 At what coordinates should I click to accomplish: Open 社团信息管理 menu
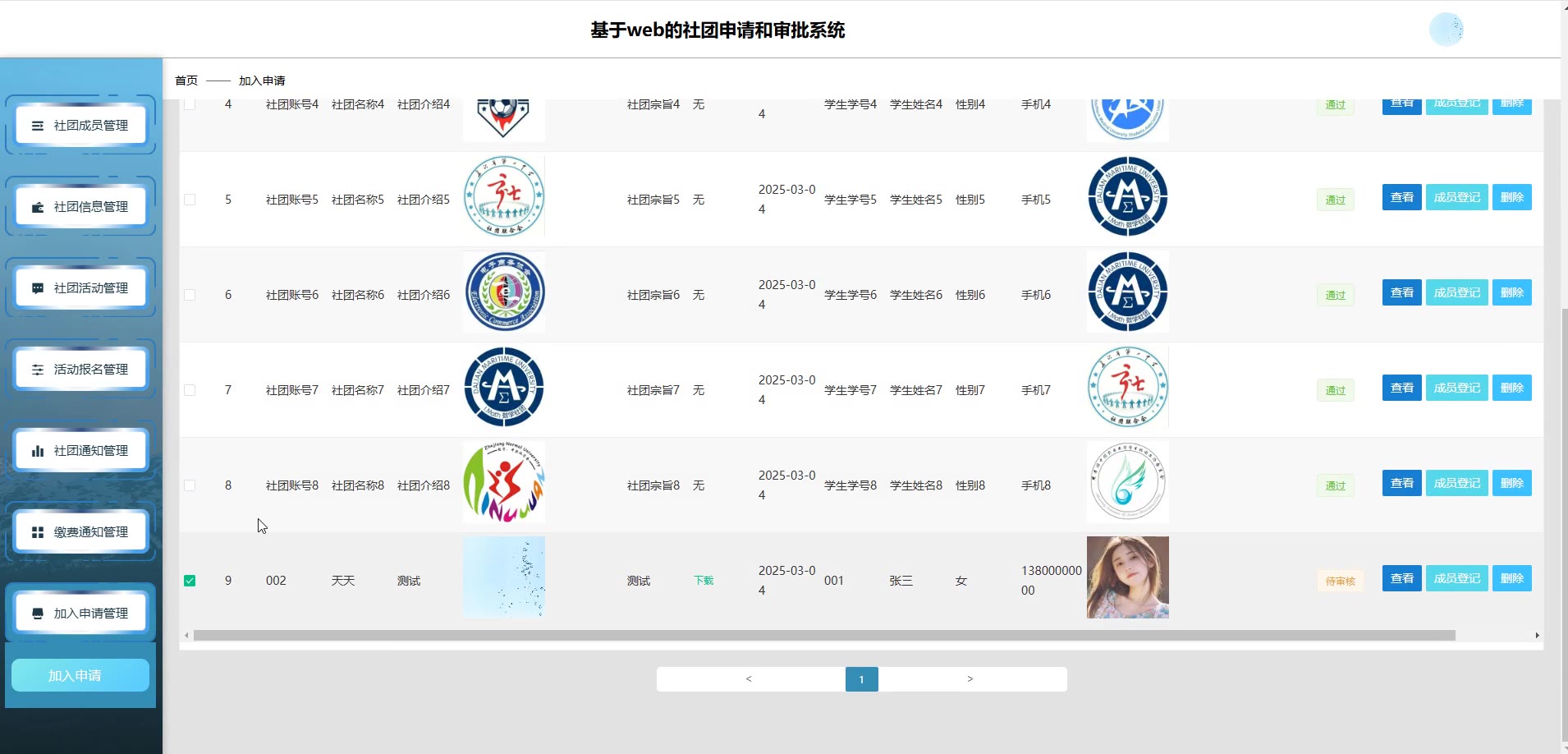click(x=80, y=207)
